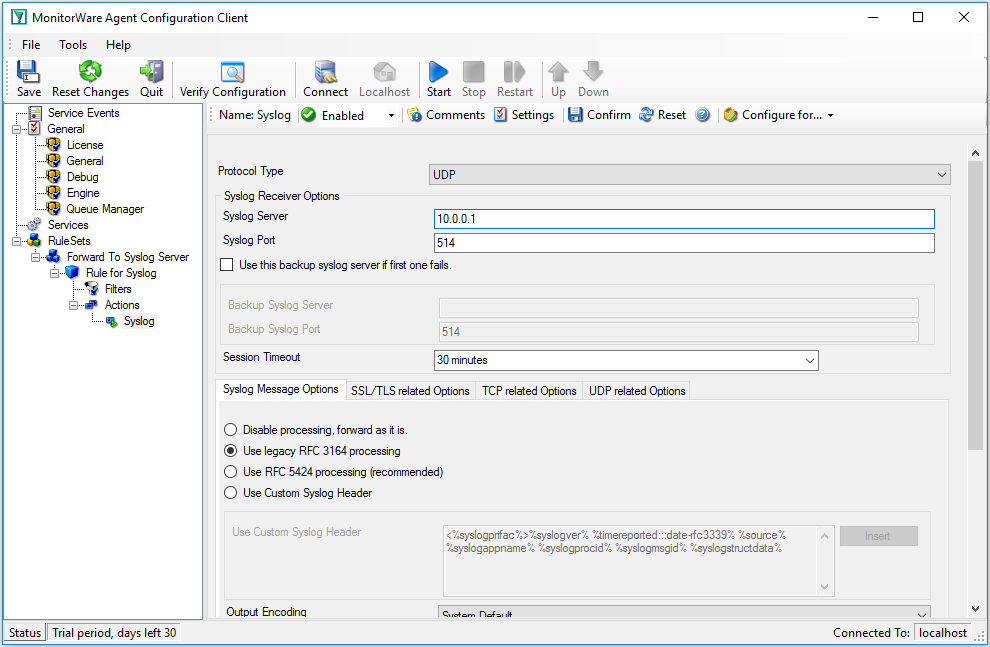
Task: Click the Reset Changes icon
Action: pos(90,79)
